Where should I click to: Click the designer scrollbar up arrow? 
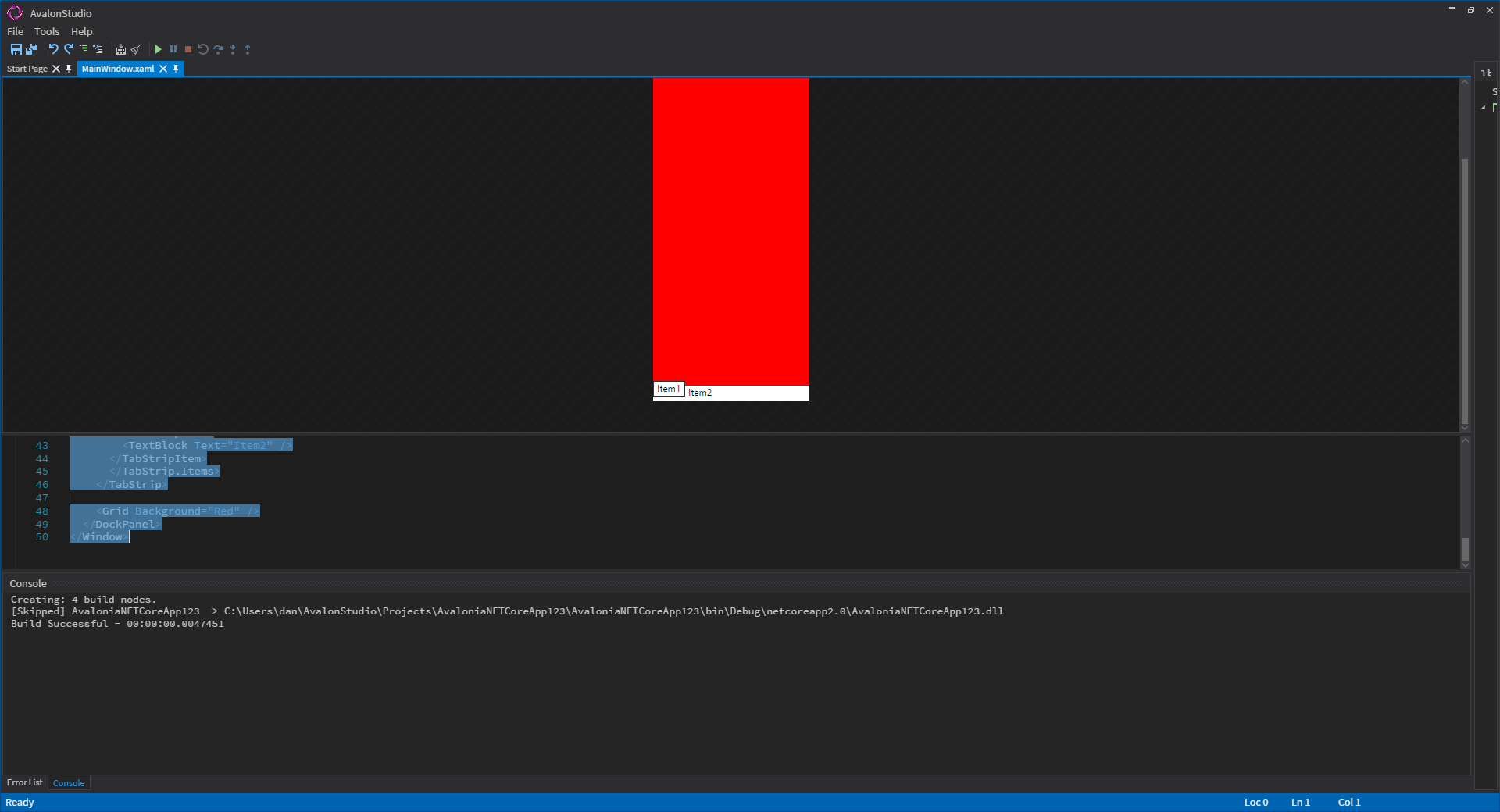tap(1465, 82)
